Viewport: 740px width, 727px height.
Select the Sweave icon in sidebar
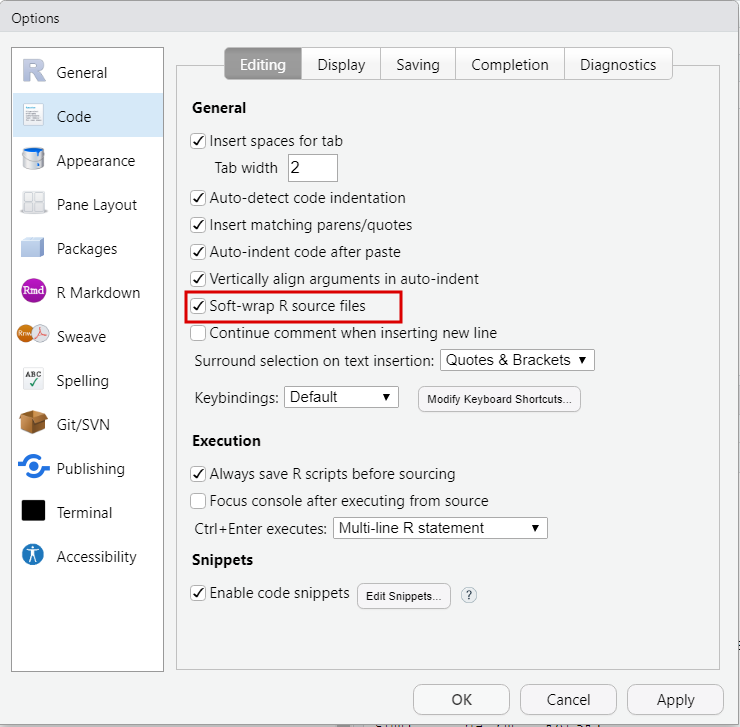pyautogui.click(x=34, y=336)
